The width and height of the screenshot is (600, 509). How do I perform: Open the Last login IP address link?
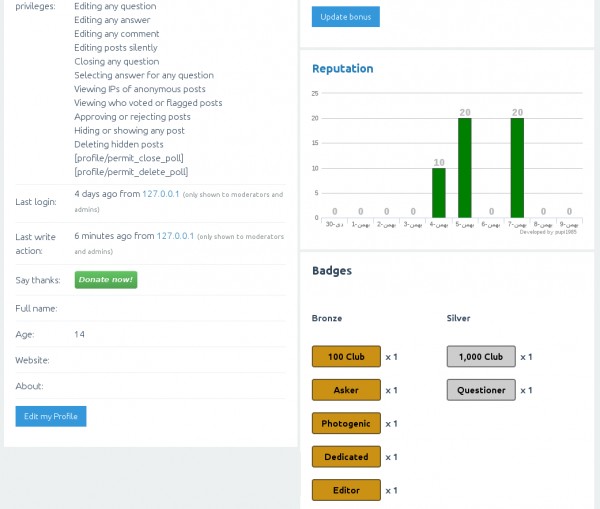(x=161, y=194)
